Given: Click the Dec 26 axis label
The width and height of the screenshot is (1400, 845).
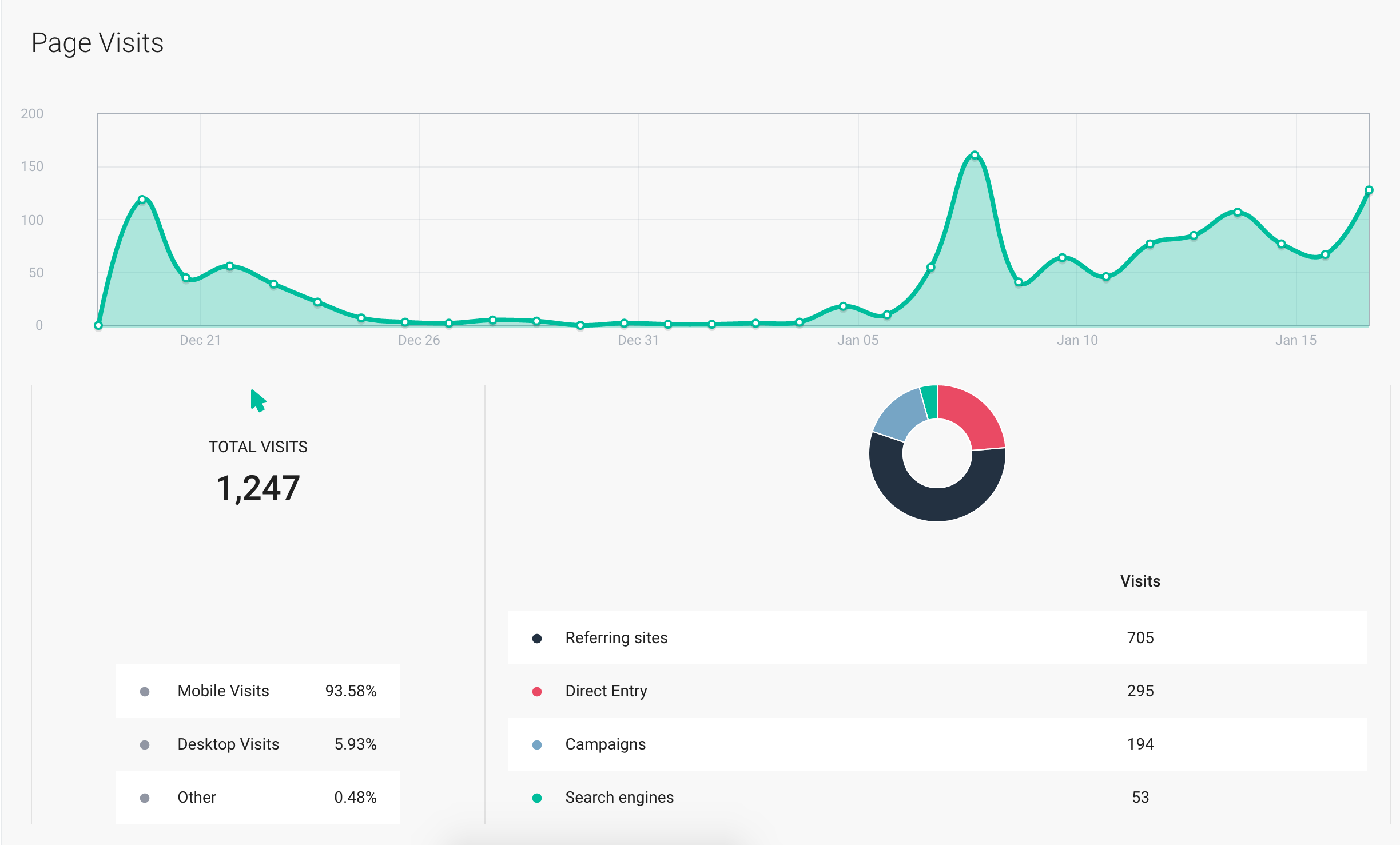Looking at the screenshot, I should click(419, 340).
